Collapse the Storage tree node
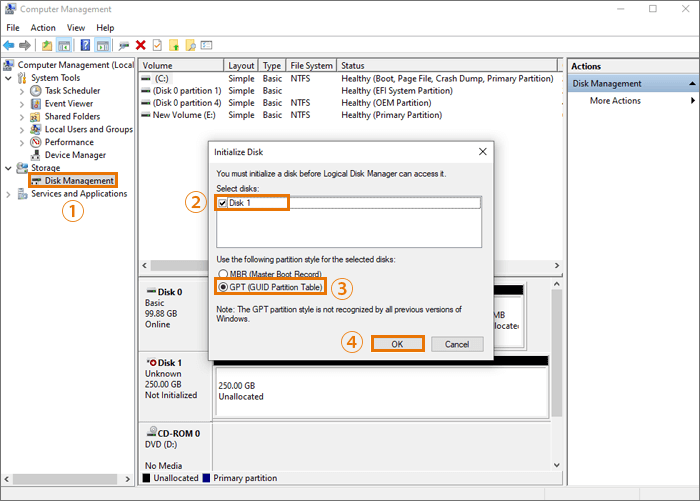The height and width of the screenshot is (501, 700). click(x=8, y=168)
